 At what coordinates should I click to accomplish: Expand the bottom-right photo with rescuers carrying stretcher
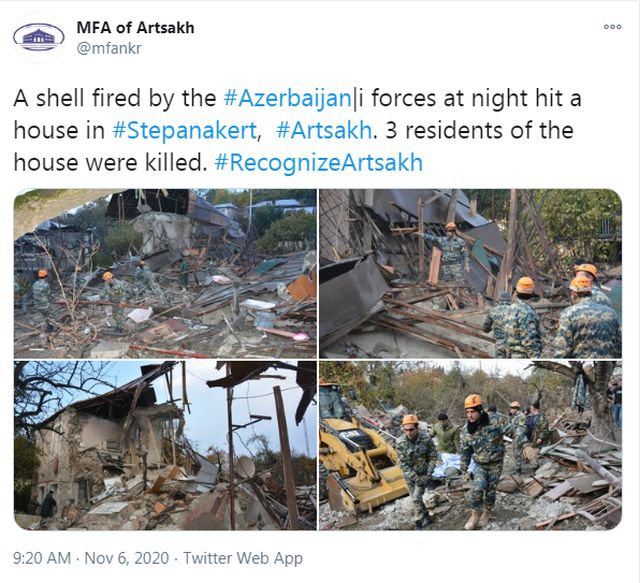470,445
